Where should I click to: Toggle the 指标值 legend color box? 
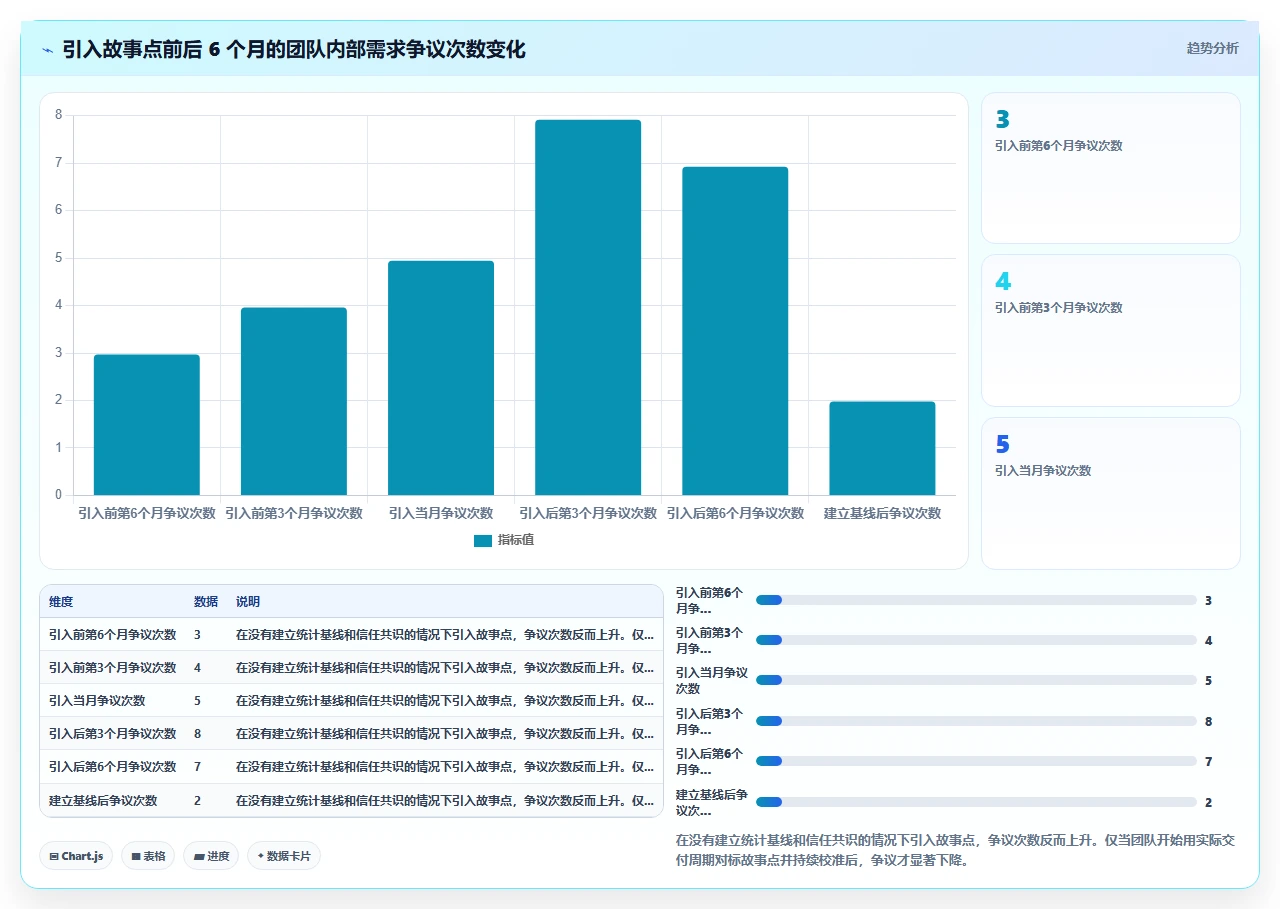pyautogui.click(x=483, y=541)
